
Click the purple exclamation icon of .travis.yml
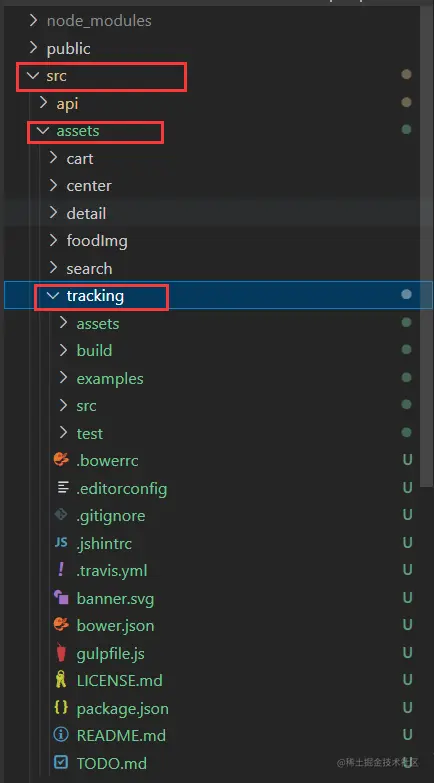pos(61,570)
